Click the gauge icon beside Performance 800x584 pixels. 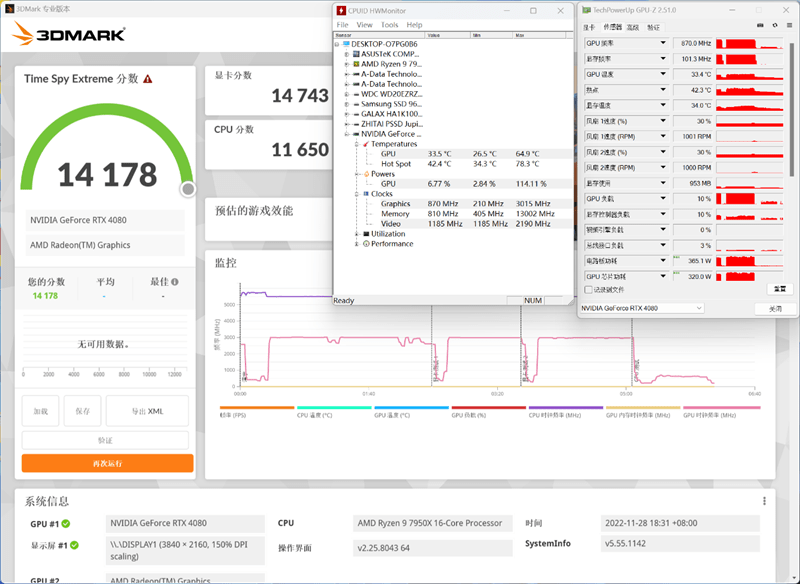tap(366, 244)
